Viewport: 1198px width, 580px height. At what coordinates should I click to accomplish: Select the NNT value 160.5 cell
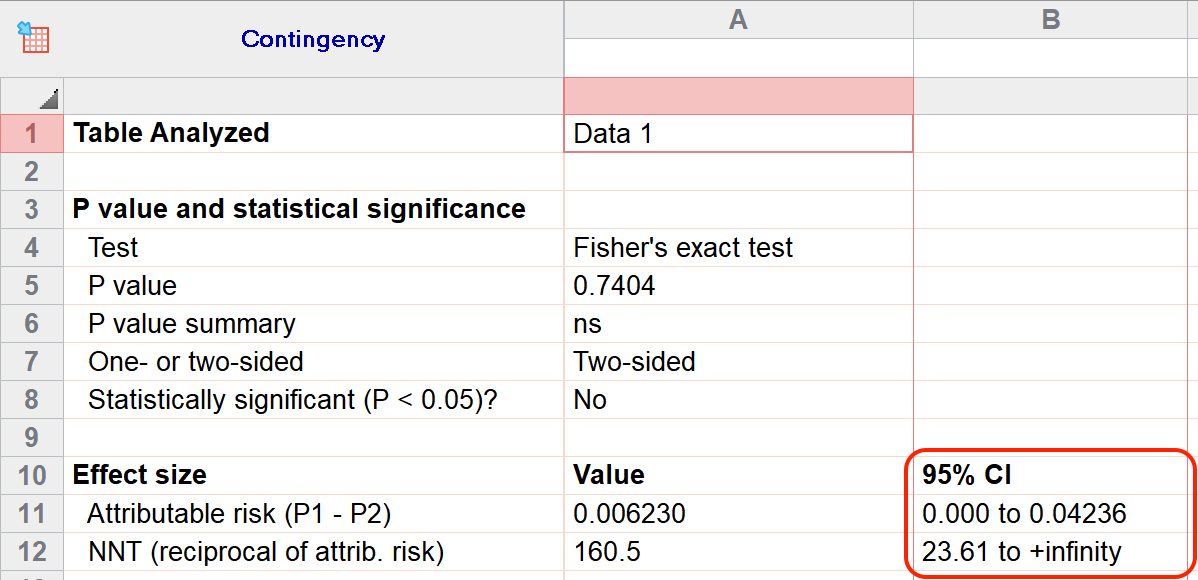(x=737, y=551)
